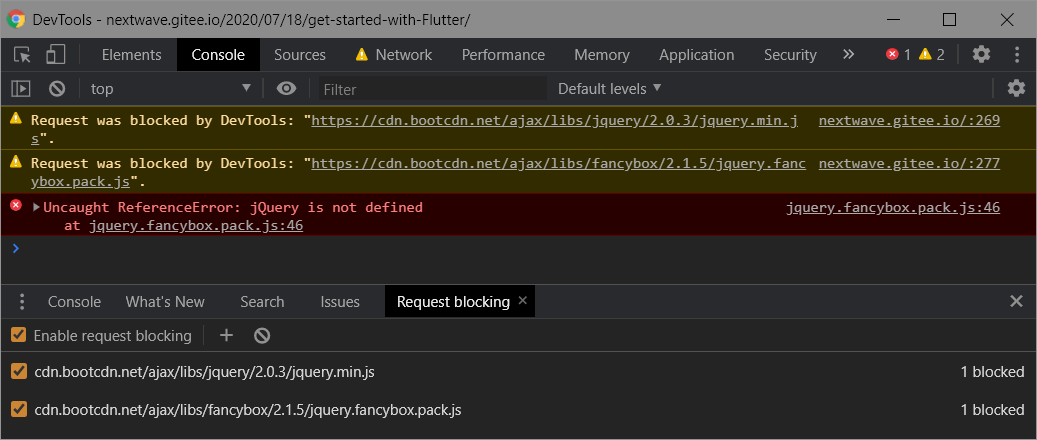1037x440 pixels.
Task: Close the Request blocking tab
Action: 522,300
